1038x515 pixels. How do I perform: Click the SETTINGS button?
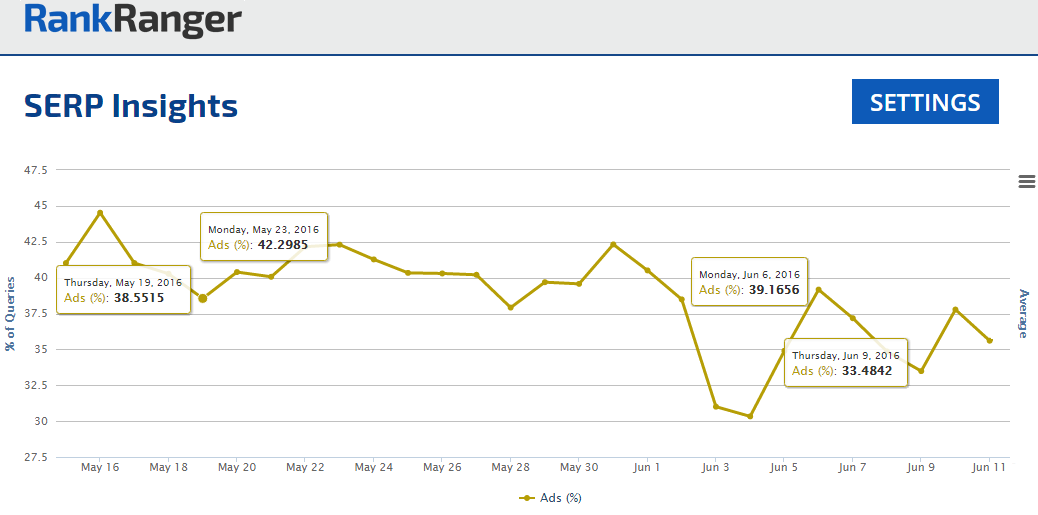click(925, 102)
